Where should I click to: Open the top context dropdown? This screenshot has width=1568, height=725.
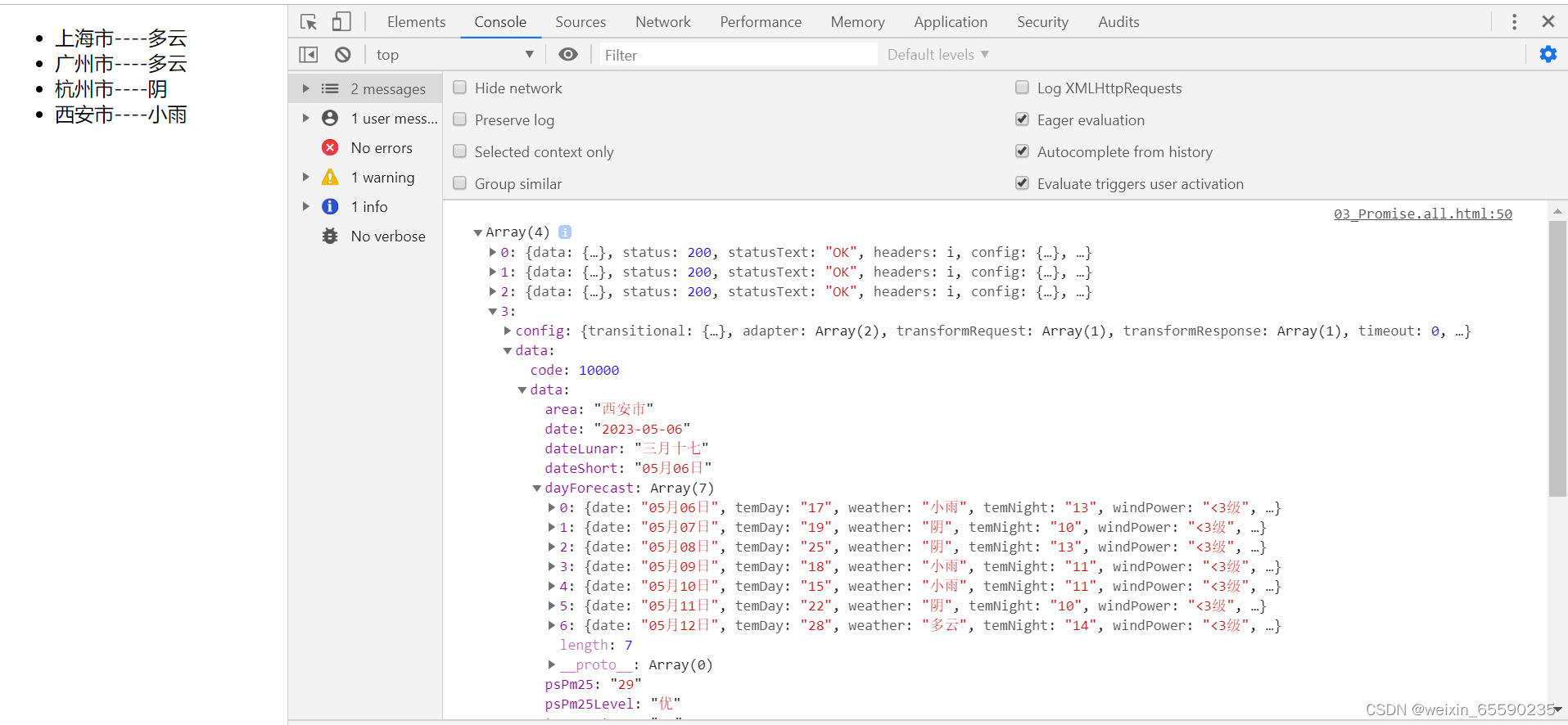click(x=454, y=55)
